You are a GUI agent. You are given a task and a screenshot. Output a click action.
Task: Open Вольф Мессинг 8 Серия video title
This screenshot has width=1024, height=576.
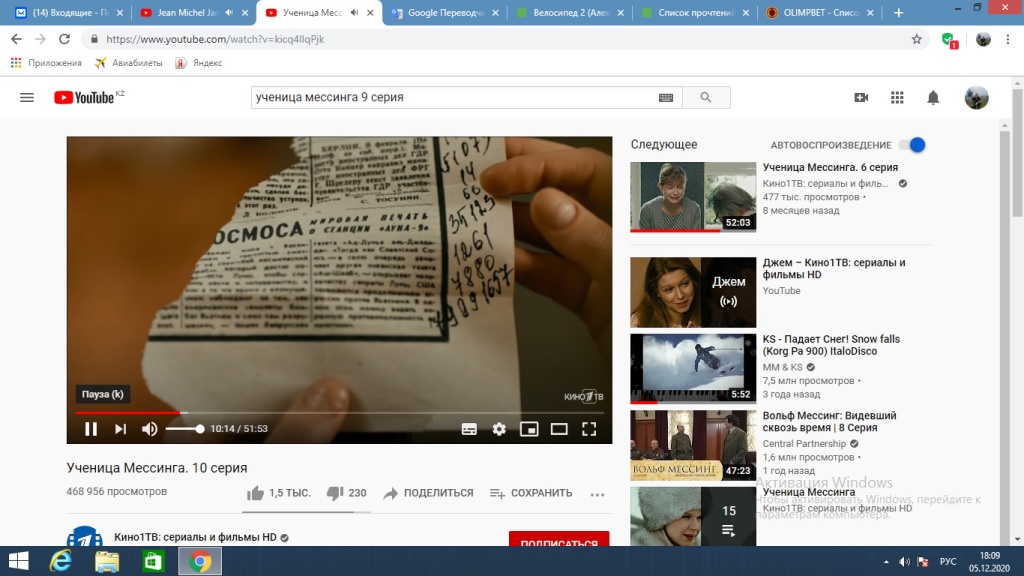[829, 421]
